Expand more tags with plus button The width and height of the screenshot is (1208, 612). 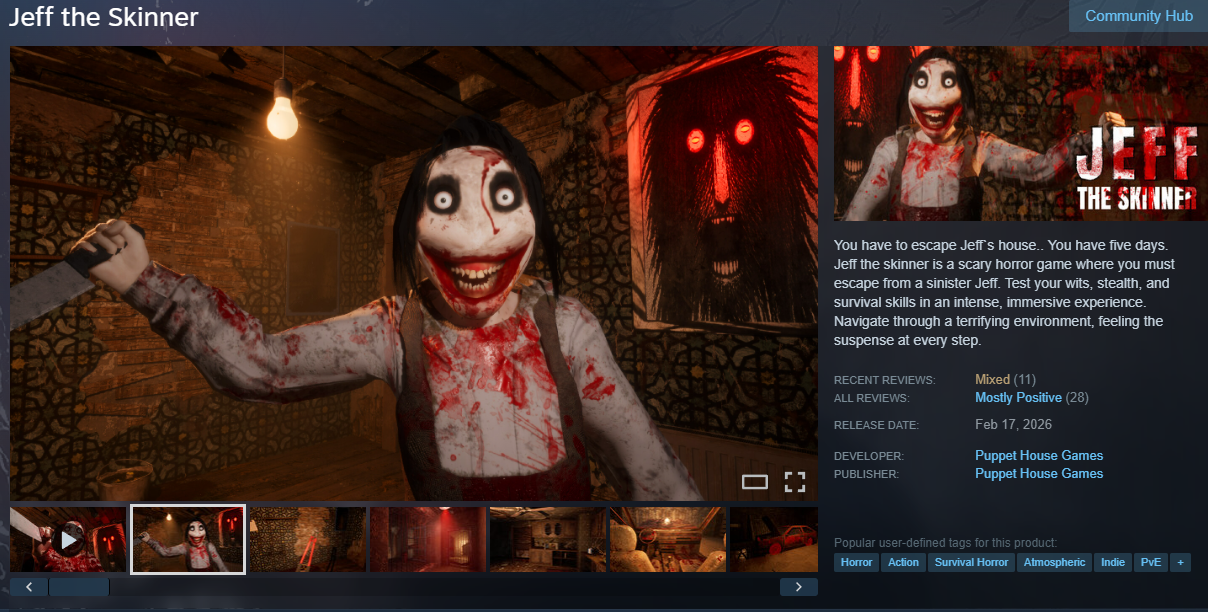[1181, 562]
